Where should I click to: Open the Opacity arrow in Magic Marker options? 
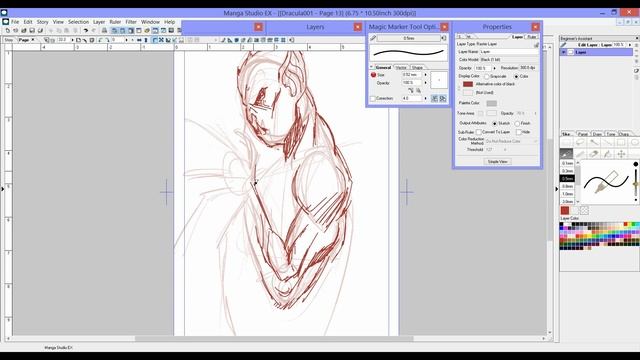[x=425, y=82]
